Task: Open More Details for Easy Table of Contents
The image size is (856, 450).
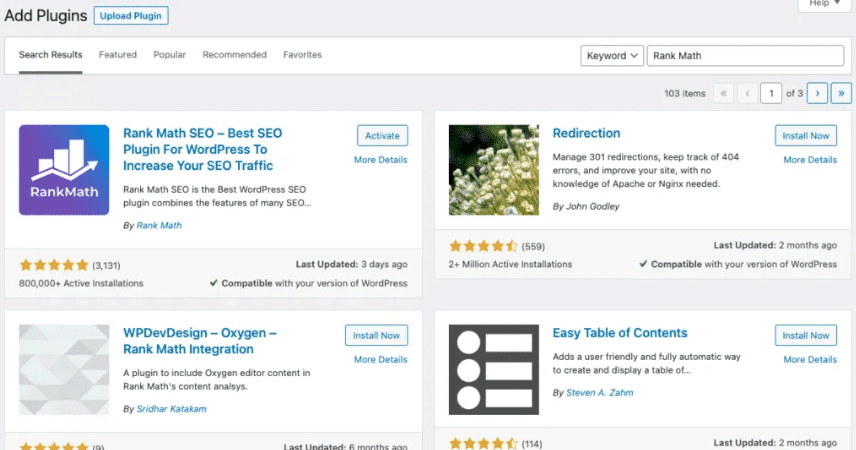Action: tap(810, 360)
